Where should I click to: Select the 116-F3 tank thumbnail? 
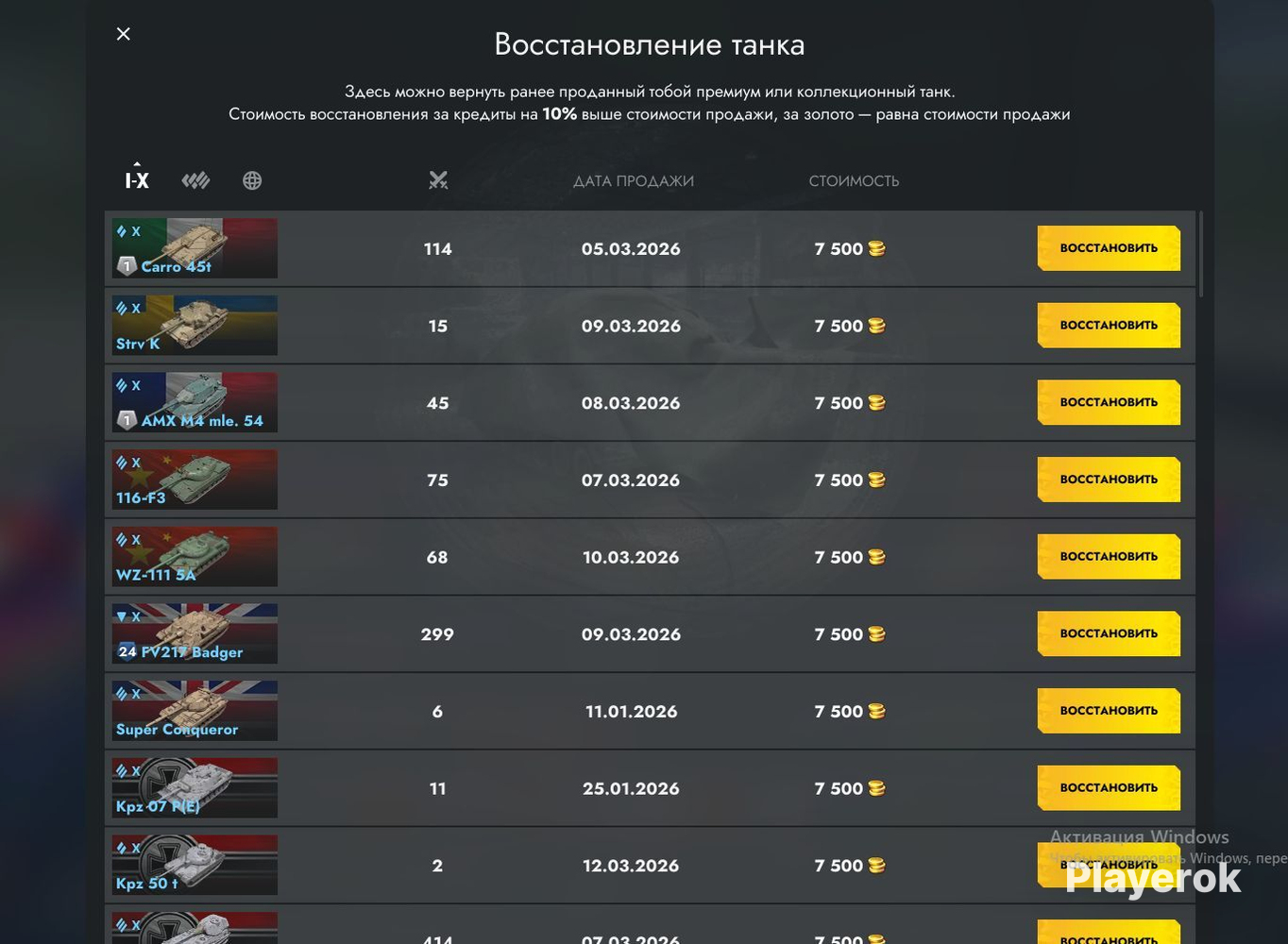coord(195,480)
